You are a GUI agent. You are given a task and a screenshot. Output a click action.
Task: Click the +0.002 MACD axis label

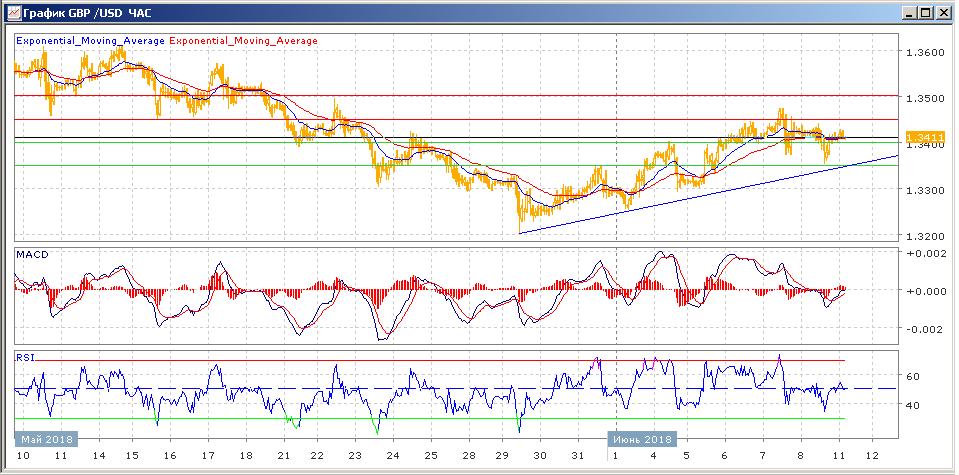[924, 254]
